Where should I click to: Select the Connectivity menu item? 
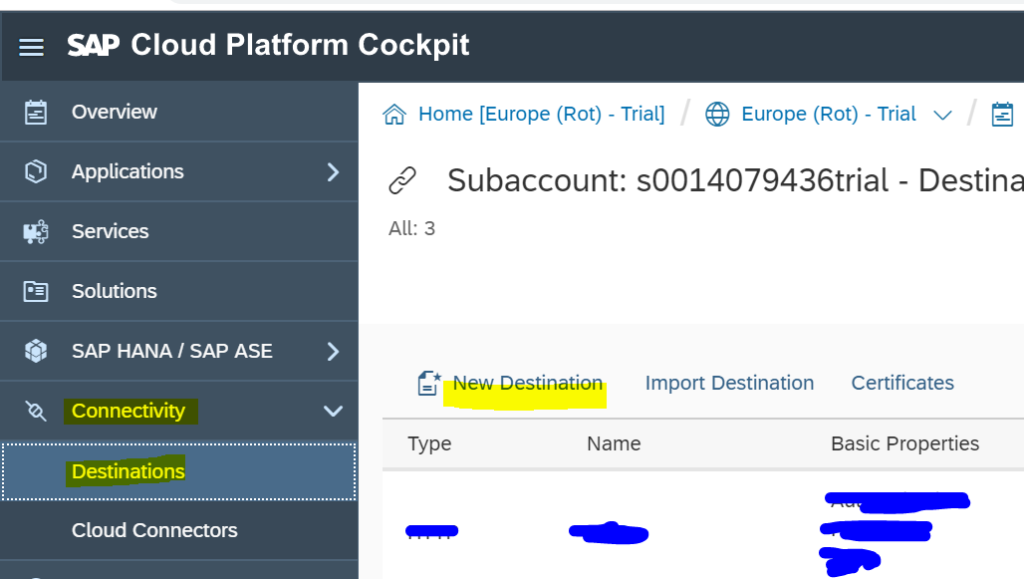[x=178, y=411]
